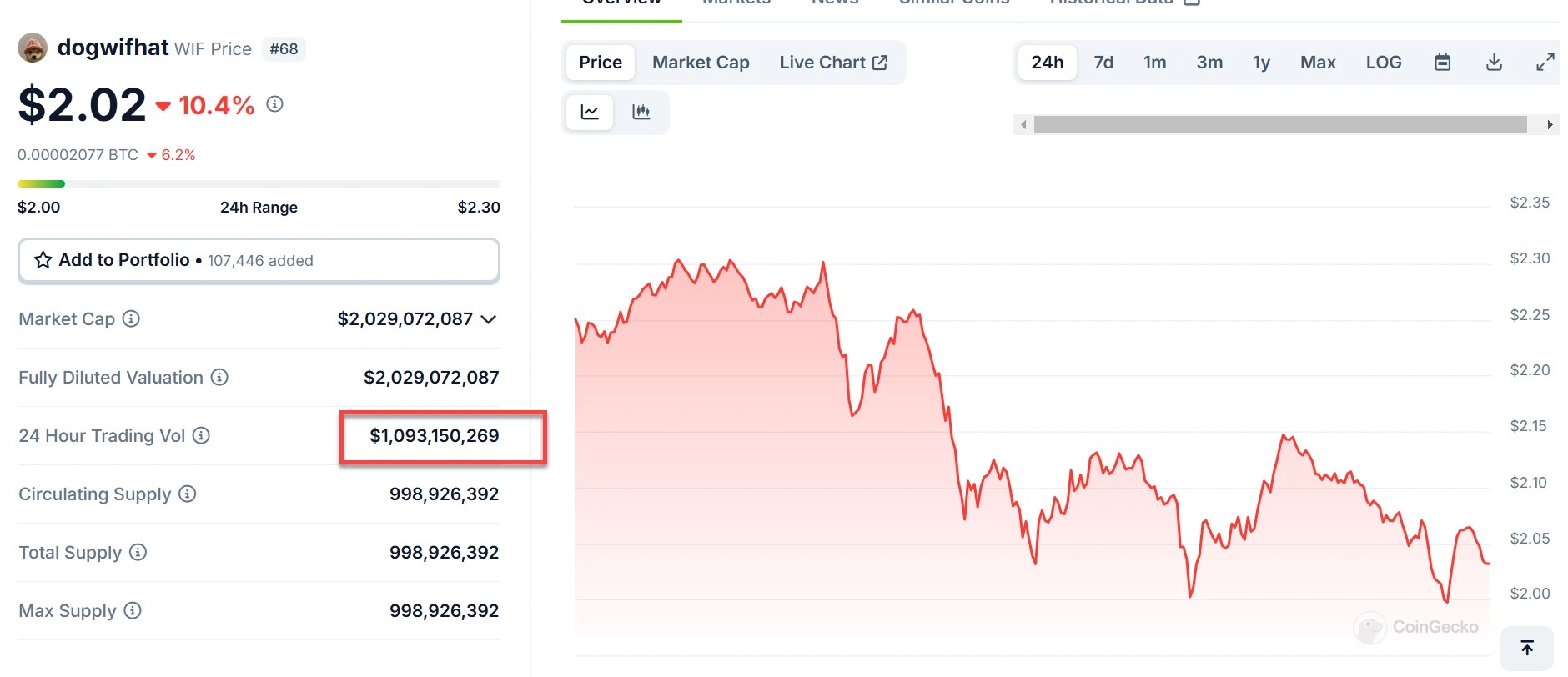Screen dimensions: 1568x677
Task: Toggle the LOG scale option
Action: tap(1383, 63)
